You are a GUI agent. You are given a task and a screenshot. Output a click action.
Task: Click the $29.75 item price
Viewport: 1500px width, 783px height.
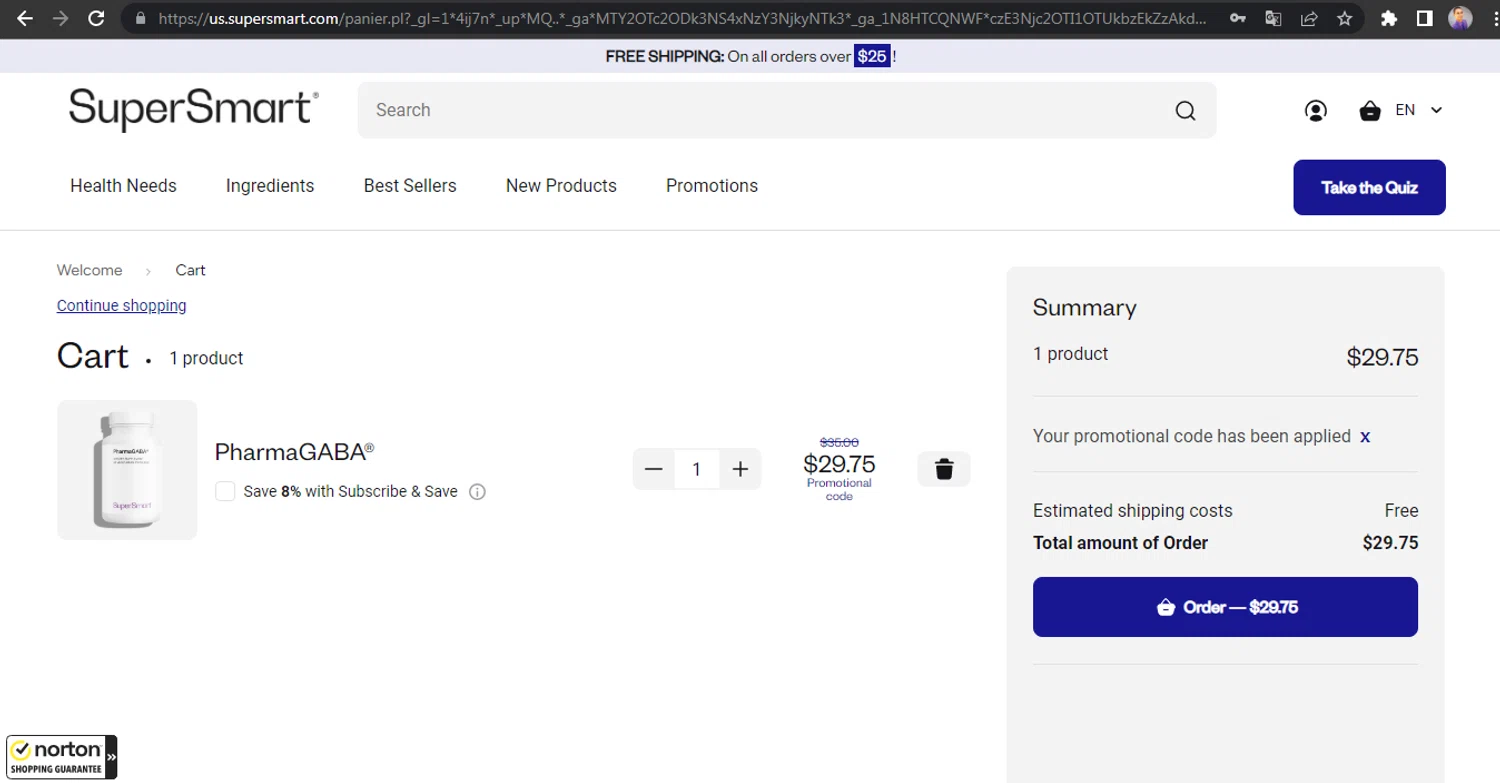click(x=839, y=464)
